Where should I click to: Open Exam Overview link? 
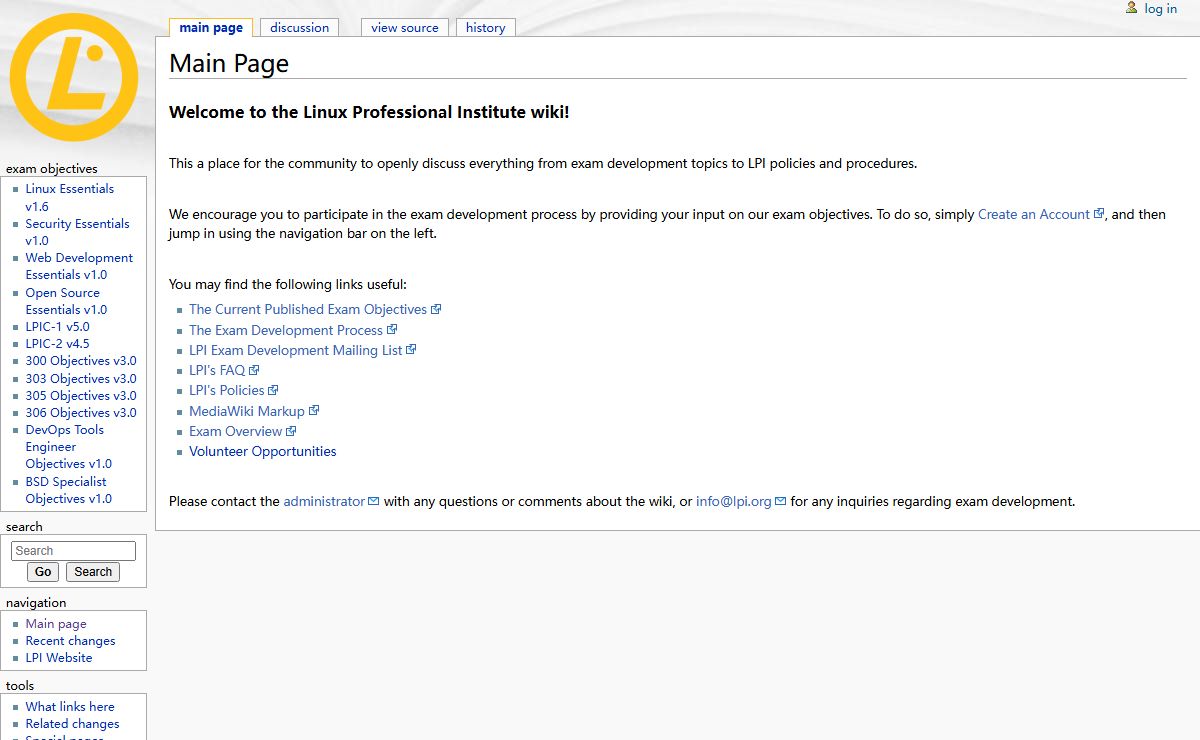point(236,431)
